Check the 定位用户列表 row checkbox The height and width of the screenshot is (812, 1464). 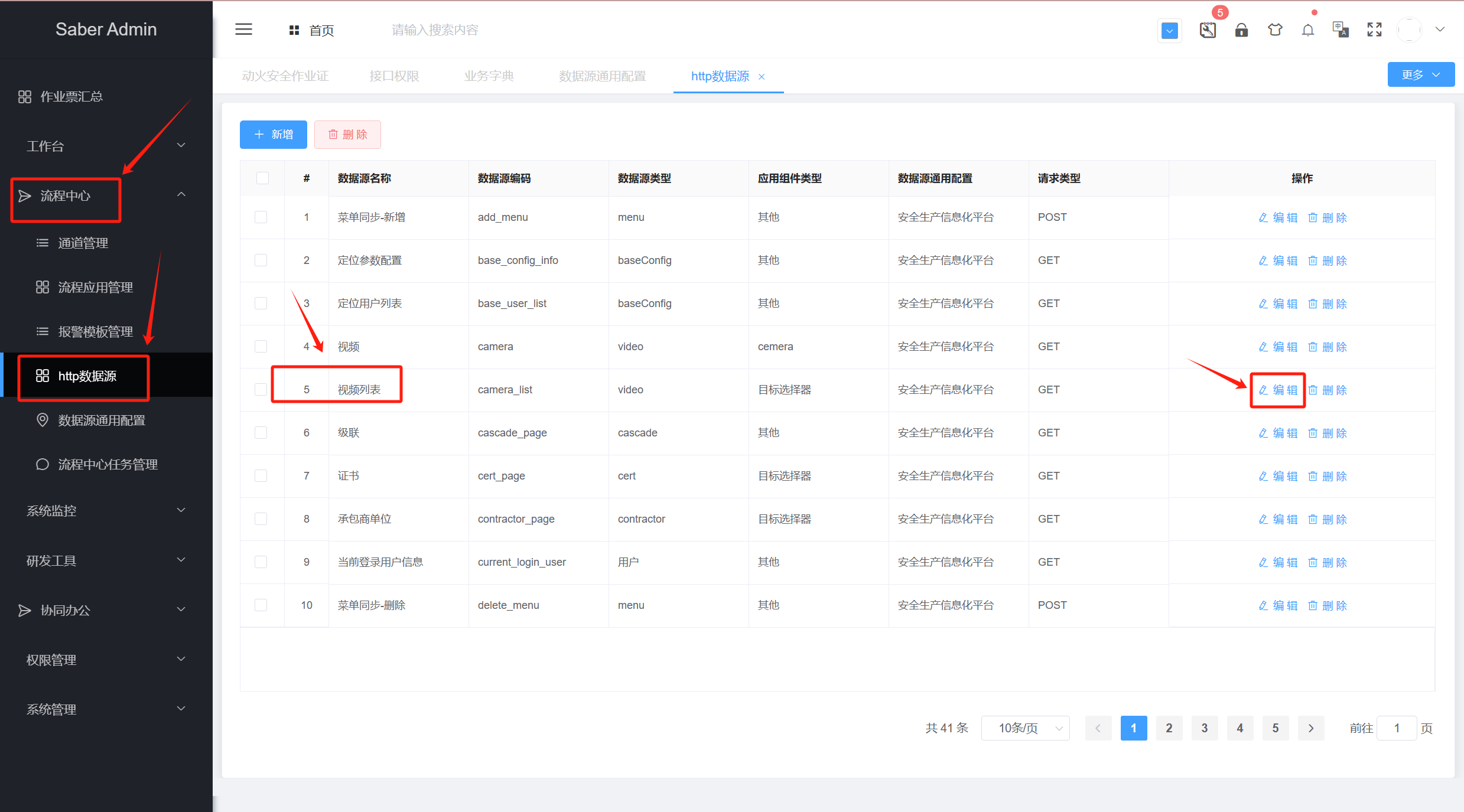pyautogui.click(x=261, y=303)
